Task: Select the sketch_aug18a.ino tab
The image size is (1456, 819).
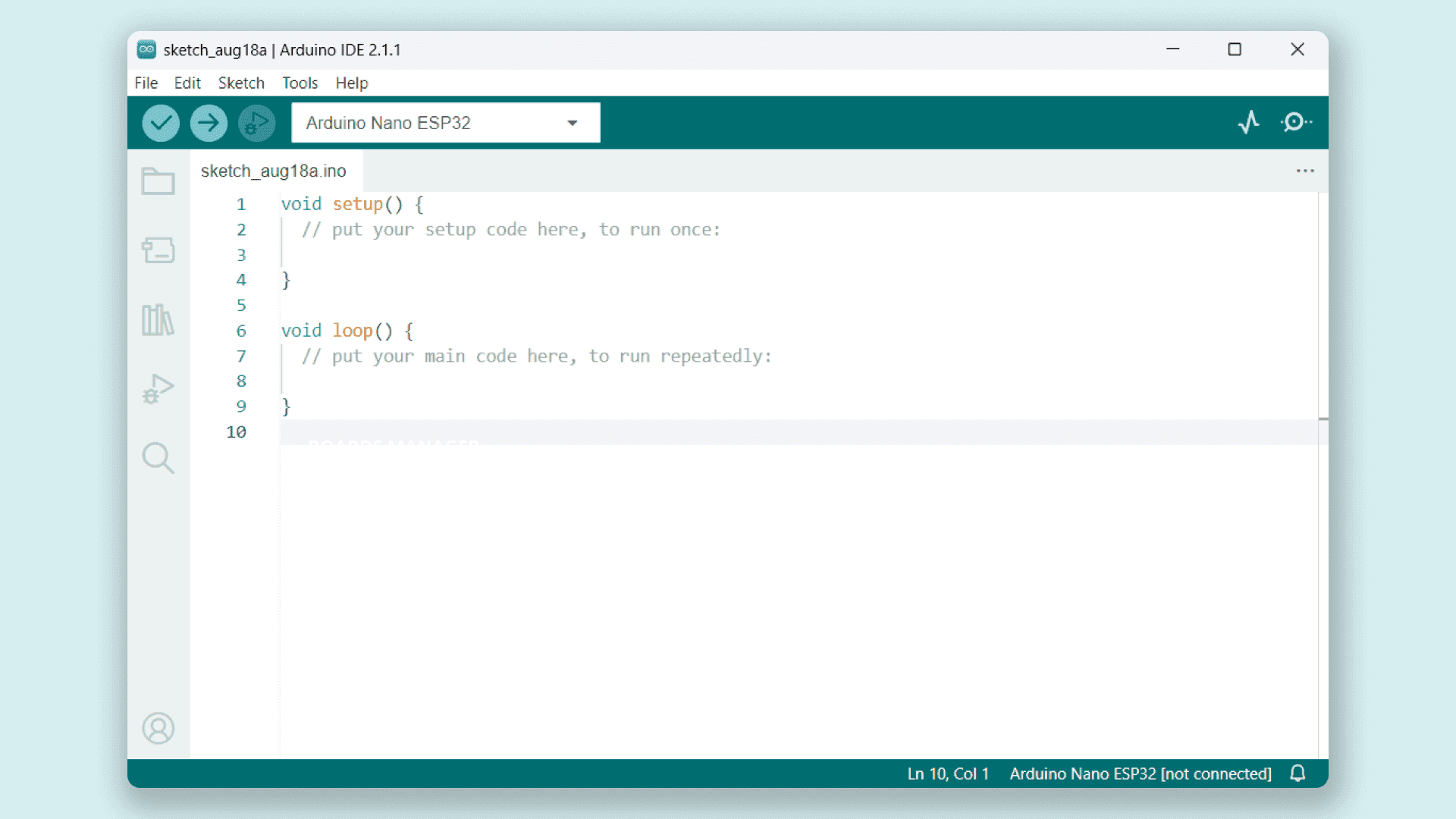Action: click(x=274, y=171)
